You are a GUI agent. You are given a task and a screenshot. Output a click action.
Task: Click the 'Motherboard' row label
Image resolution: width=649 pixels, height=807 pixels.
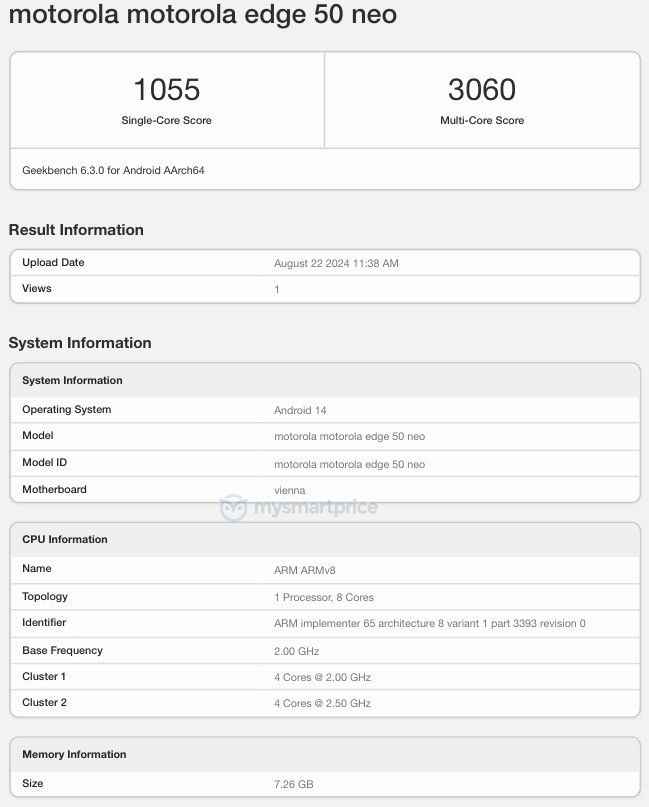[x=54, y=489]
